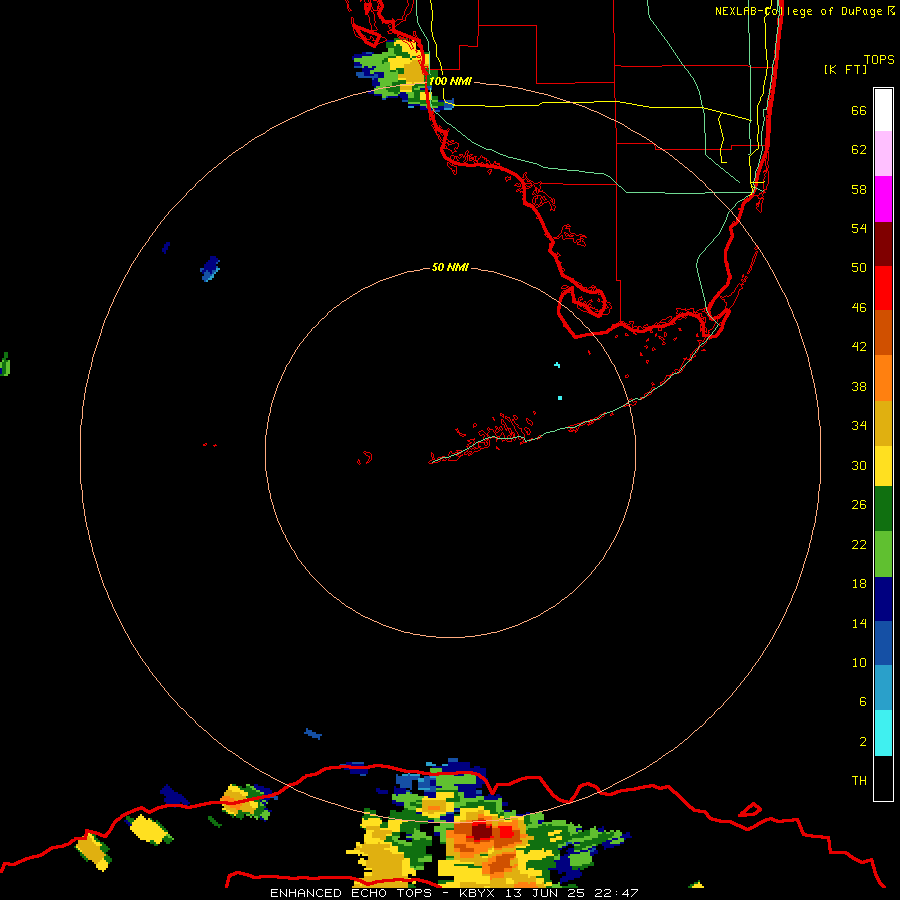This screenshot has width=900, height=900.
Task: Click the legend value "10"
Action: click(859, 662)
